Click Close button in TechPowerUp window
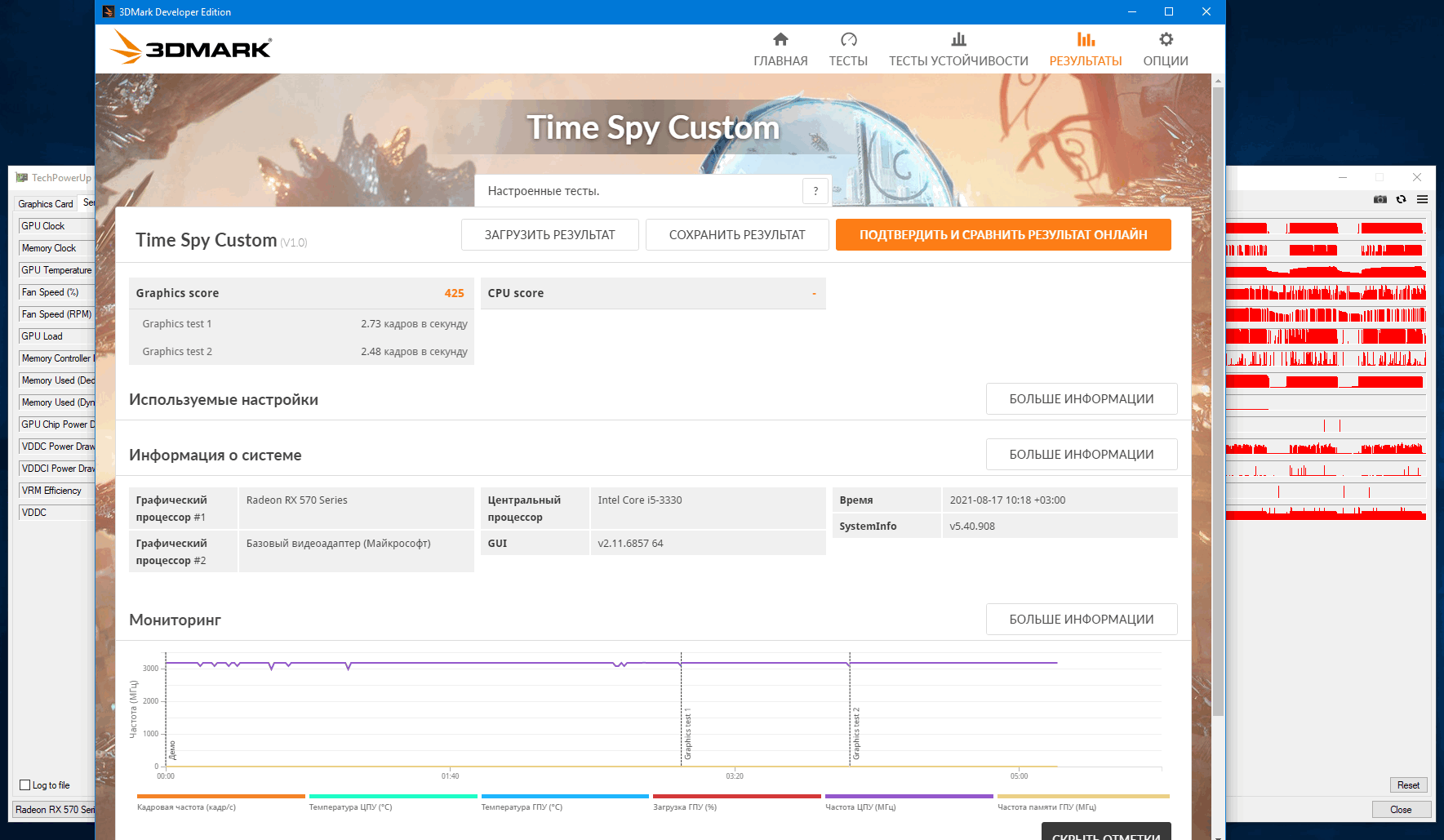 (1401, 810)
